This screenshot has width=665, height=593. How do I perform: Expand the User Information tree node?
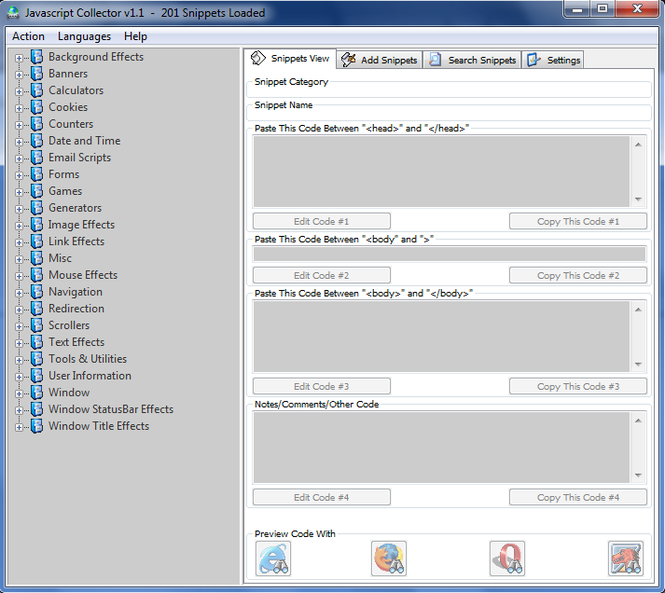pos(19,377)
